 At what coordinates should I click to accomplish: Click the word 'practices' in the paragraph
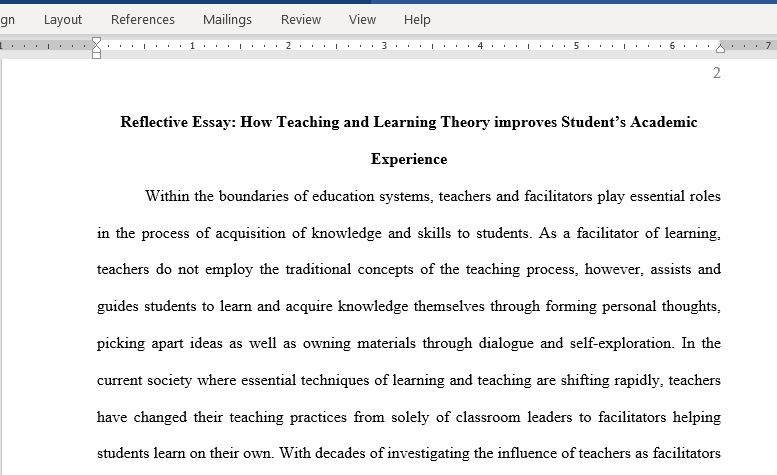click(x=318, y=417)
